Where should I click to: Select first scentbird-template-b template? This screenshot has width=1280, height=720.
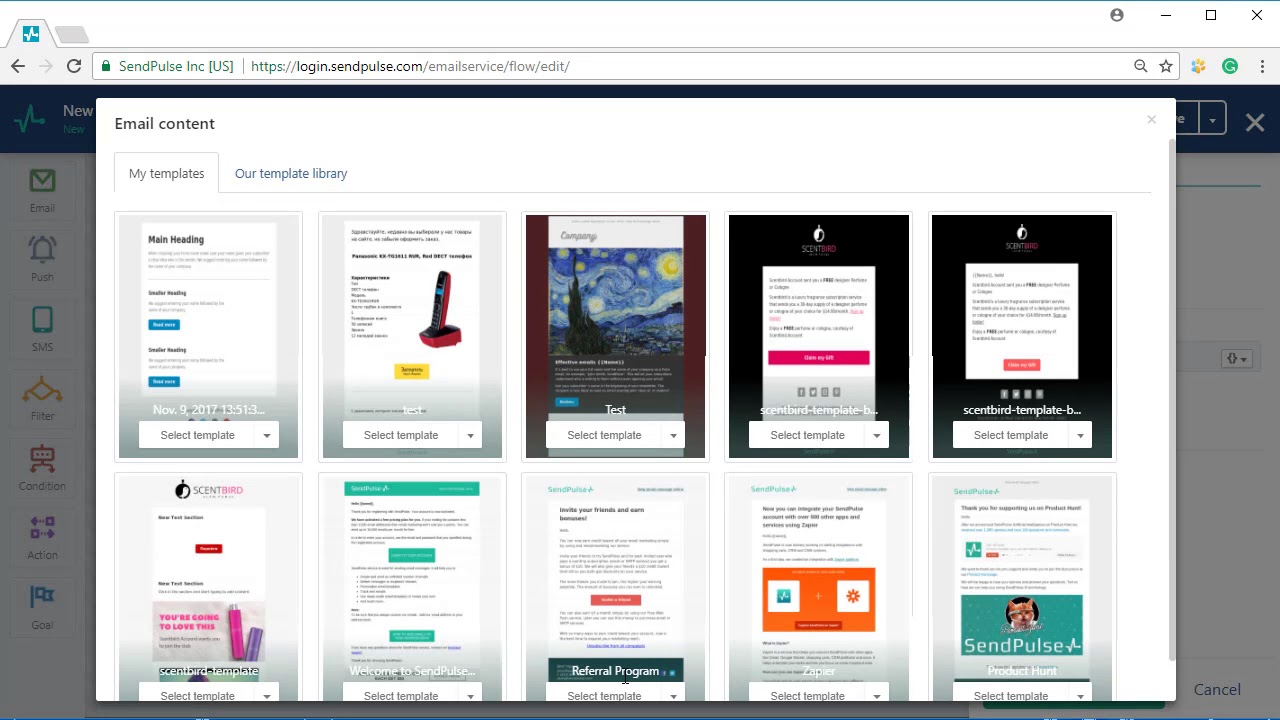(808, 435)
